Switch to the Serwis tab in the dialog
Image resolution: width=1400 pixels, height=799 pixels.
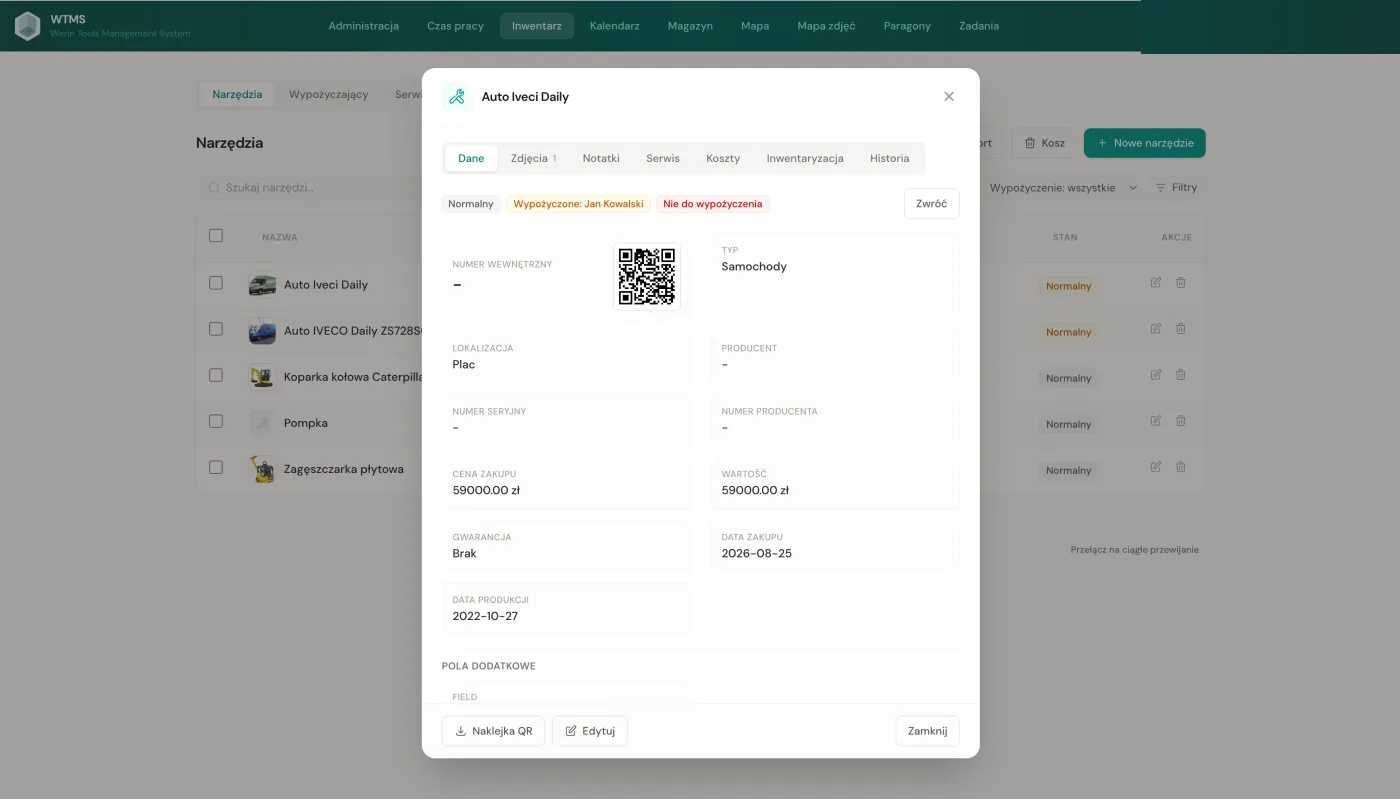pos(663,158)
